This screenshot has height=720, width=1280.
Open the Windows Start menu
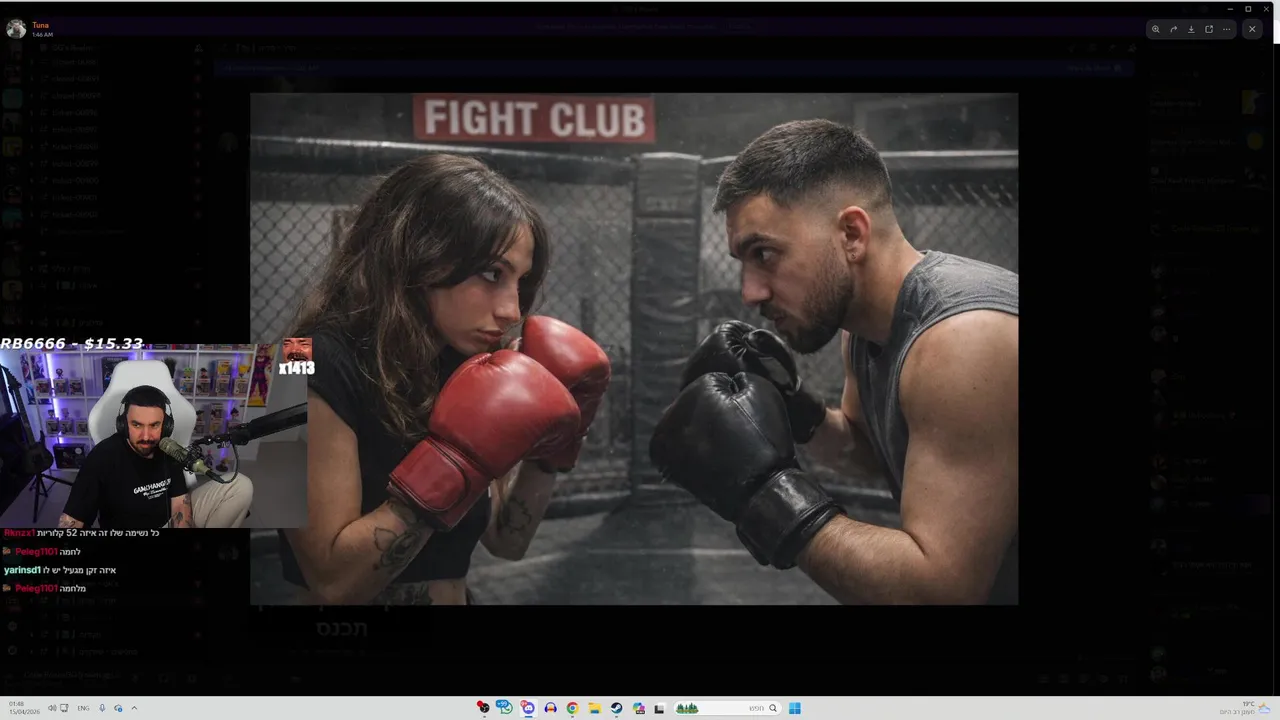795,708
